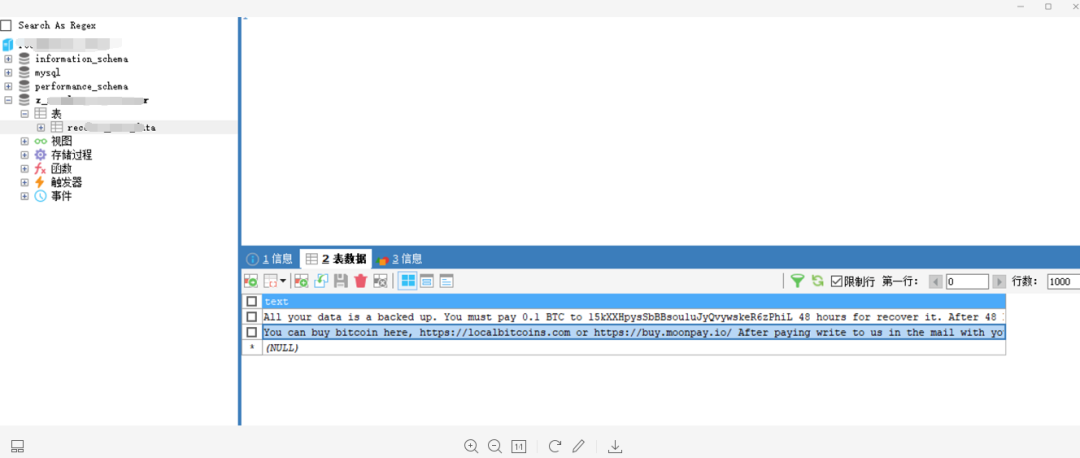The width and height of the screenshot is (1080, 458).
Task: Click the blue server connection icon
Action: point(8,45)
